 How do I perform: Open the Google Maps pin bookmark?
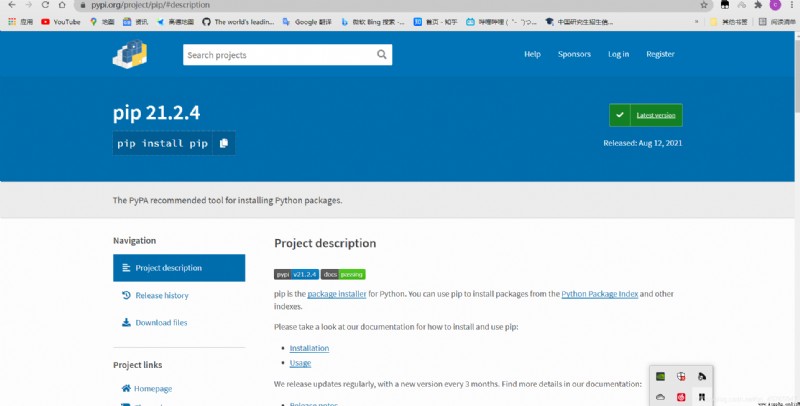(102, 22)
